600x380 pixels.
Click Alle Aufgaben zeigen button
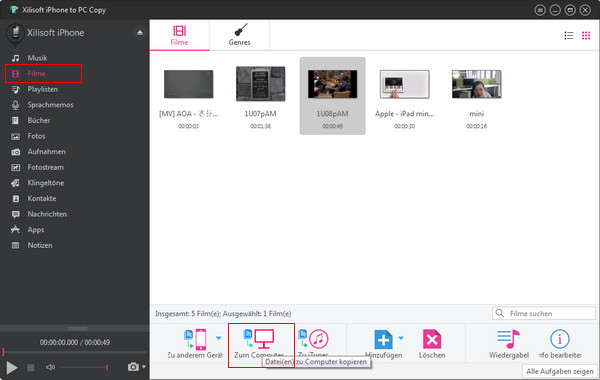coord(559,371)
